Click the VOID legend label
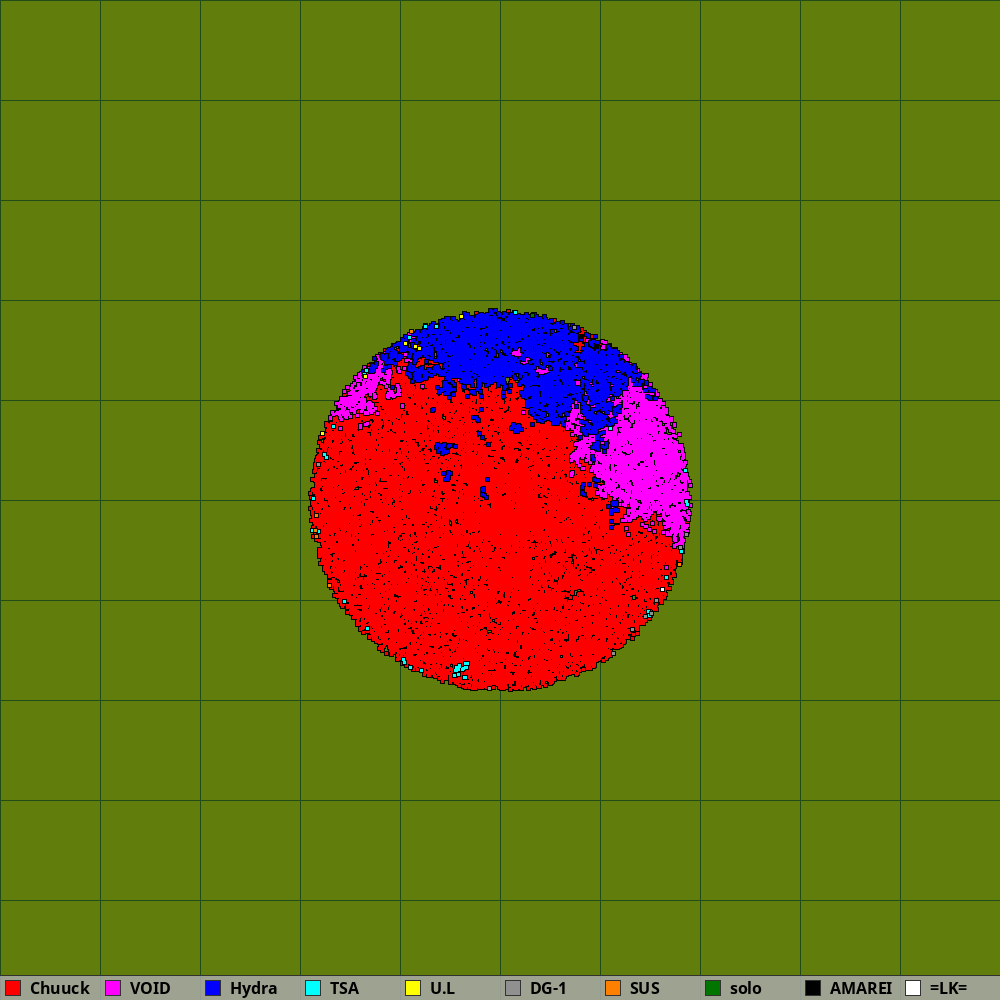Viewport: 1000px width, 1000px height. point(150,988)
